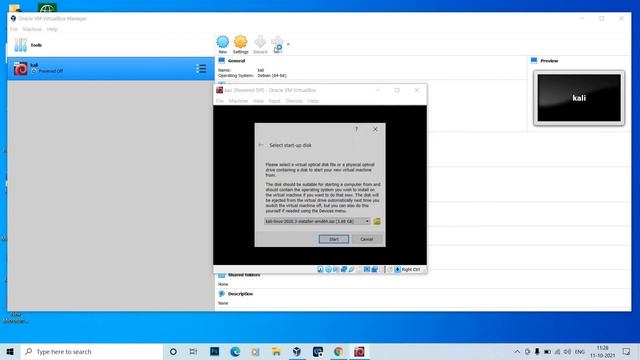The image size is (640, 360).
Task: Open the kali machine tools list menu icon
Action: click(201, 69)
